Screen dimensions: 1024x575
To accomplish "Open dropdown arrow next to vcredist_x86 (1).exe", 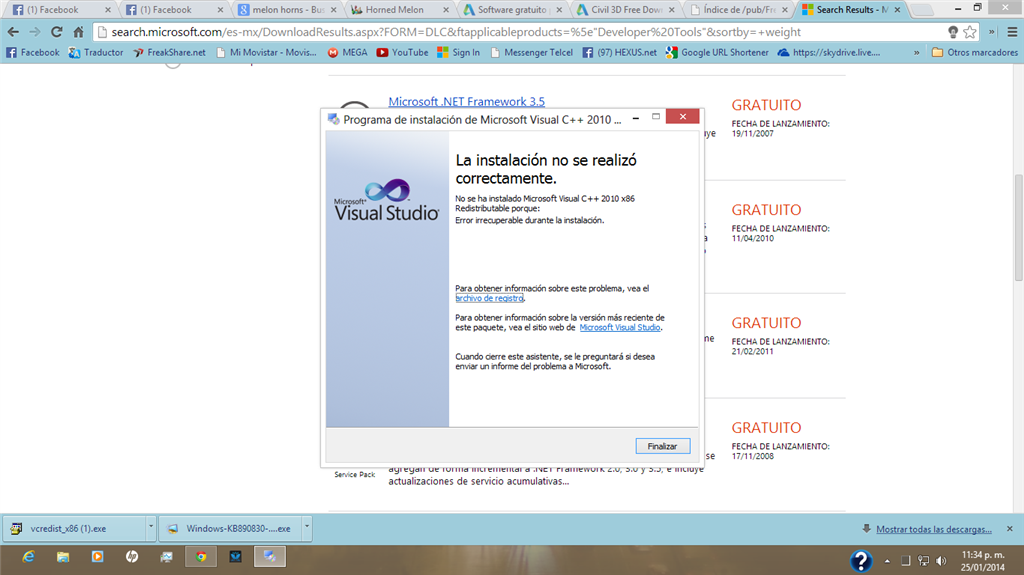I will click(x=151, y=528).
